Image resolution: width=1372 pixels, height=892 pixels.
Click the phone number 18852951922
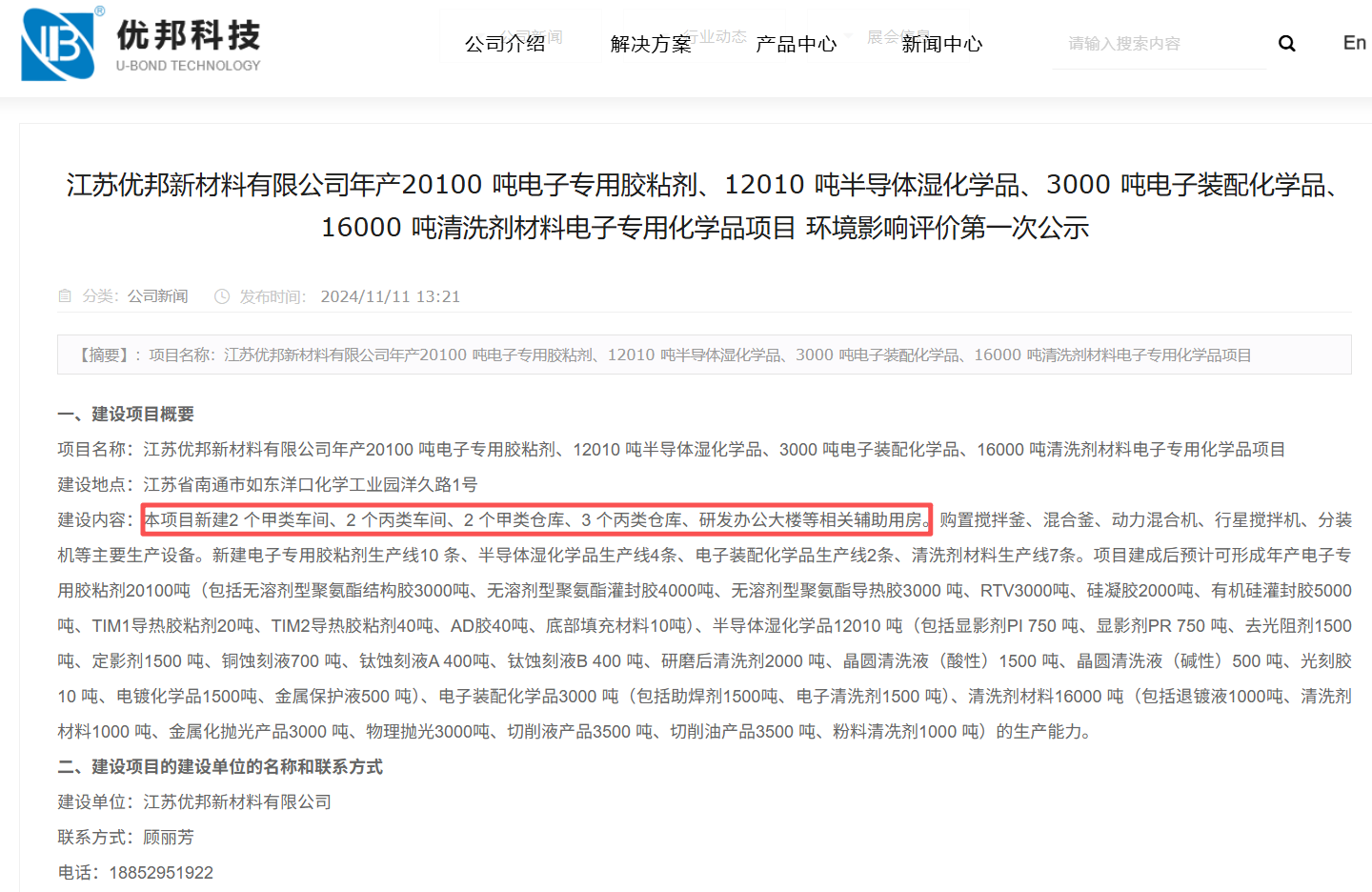161,872
